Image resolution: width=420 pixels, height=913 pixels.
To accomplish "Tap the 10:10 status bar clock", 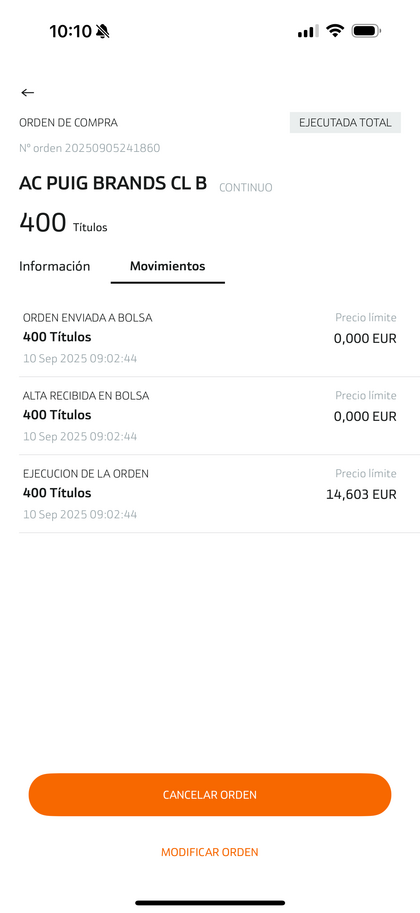I will coord(70,31).
